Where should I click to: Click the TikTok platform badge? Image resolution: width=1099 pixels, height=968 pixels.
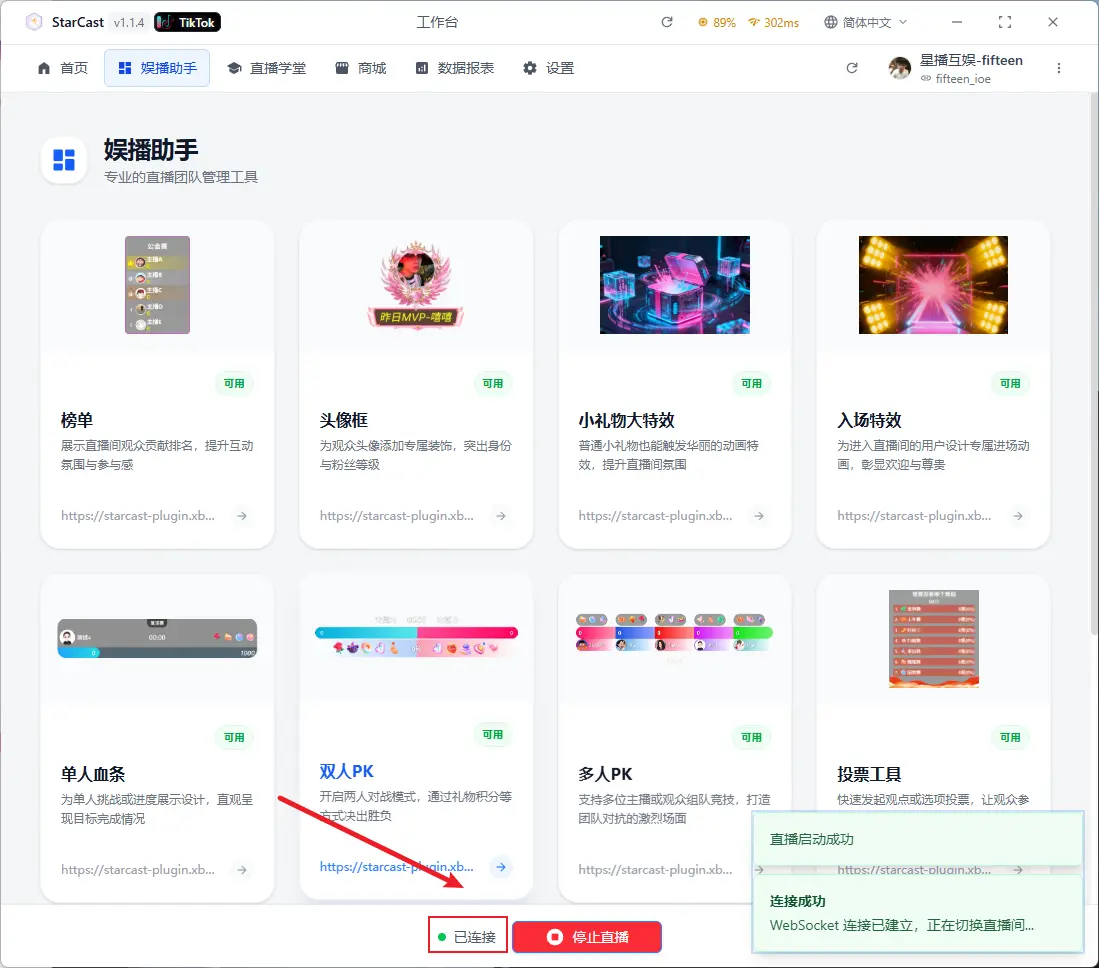click(188, 22)
